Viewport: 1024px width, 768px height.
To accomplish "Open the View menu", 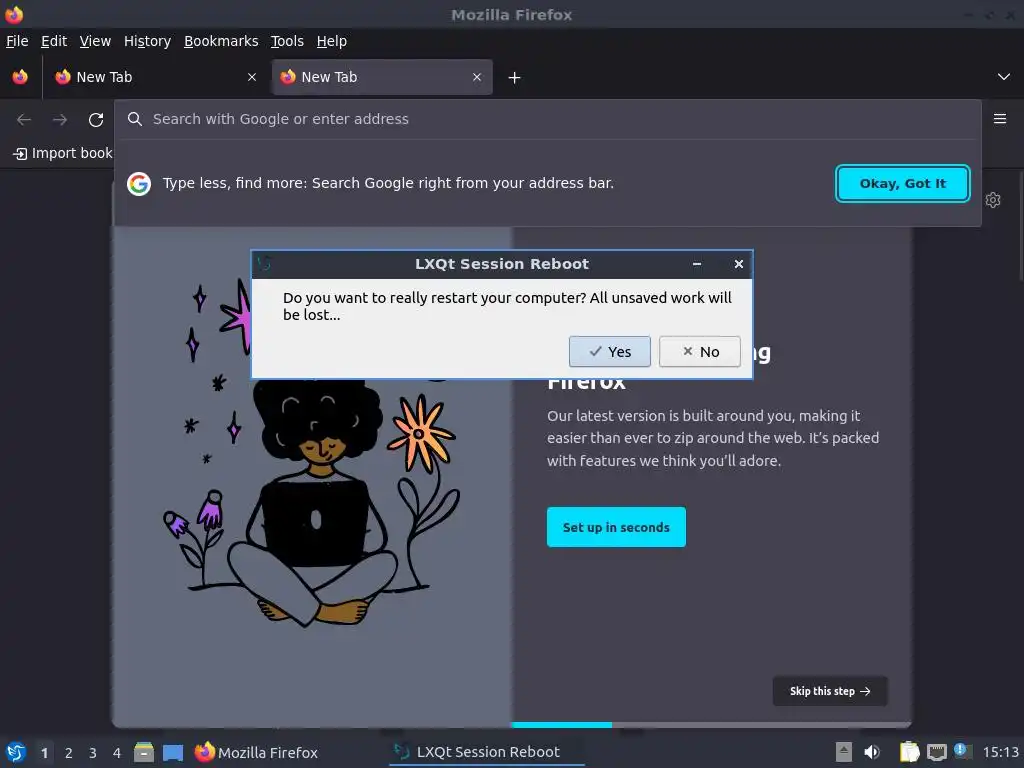I will click(x=95, y=41).
